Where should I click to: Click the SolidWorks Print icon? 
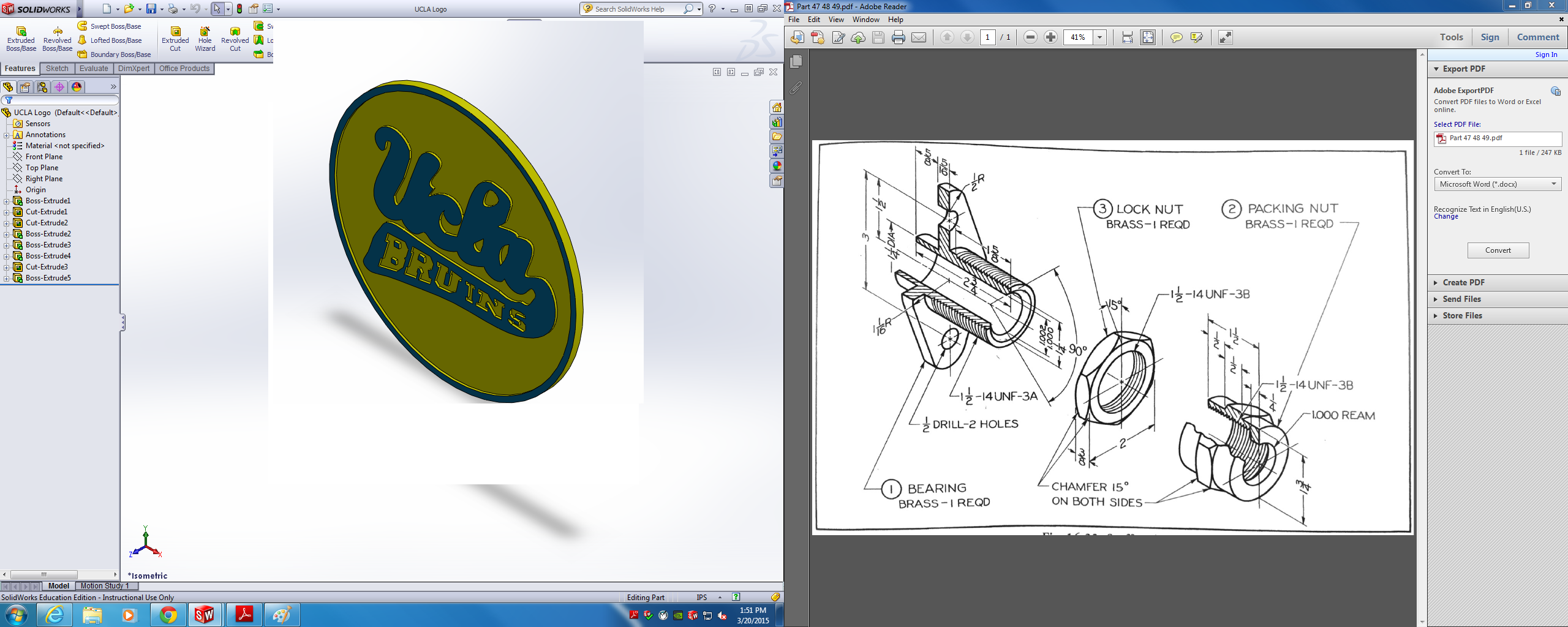tap(173, 9)
